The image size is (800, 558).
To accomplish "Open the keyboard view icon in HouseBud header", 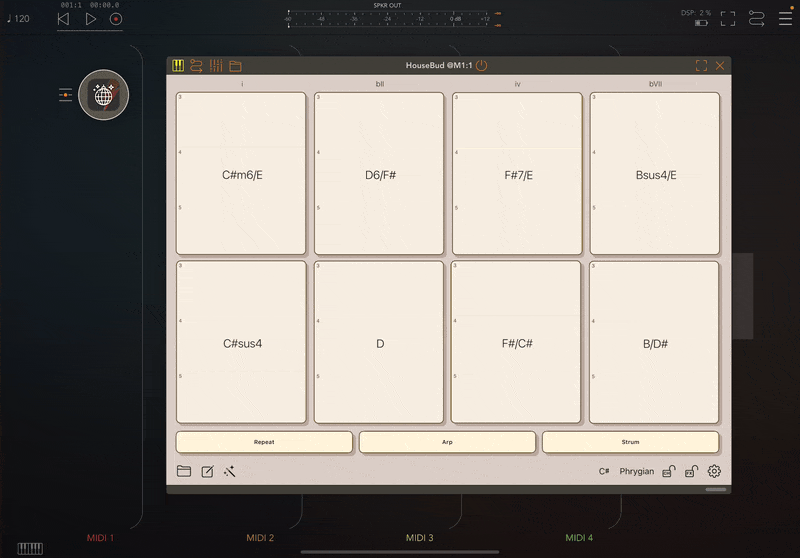I will 178,65.
